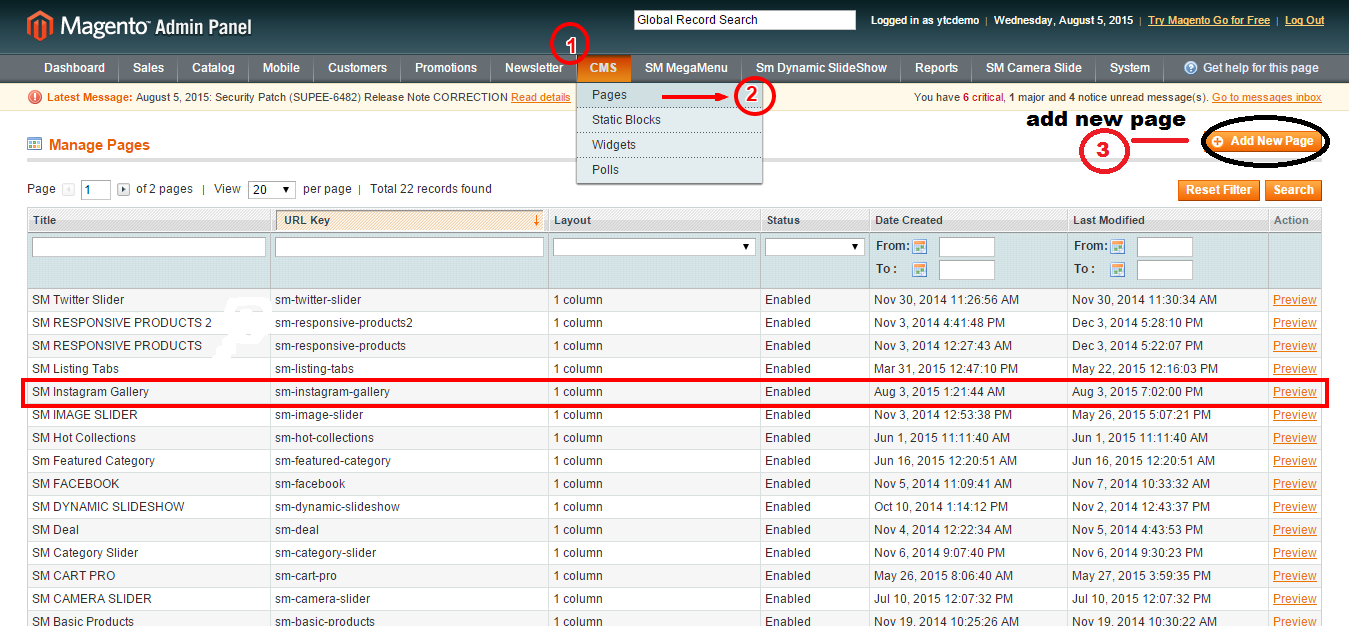This screenshot has width=1349, height=626.
Task: Open Sm Dynamic SlideShow menu
Action: [821, 68]
